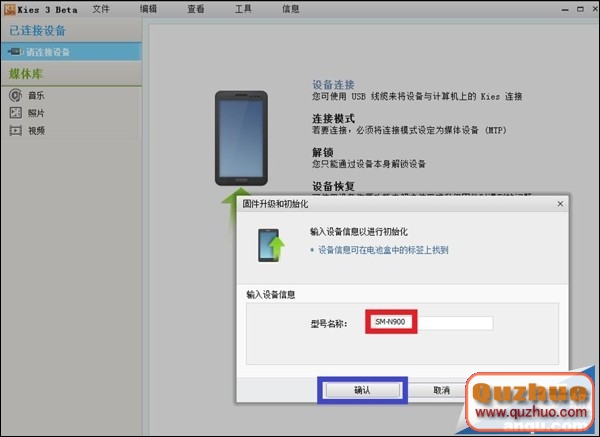Minimize the Kies window

(x=565, y=10)
